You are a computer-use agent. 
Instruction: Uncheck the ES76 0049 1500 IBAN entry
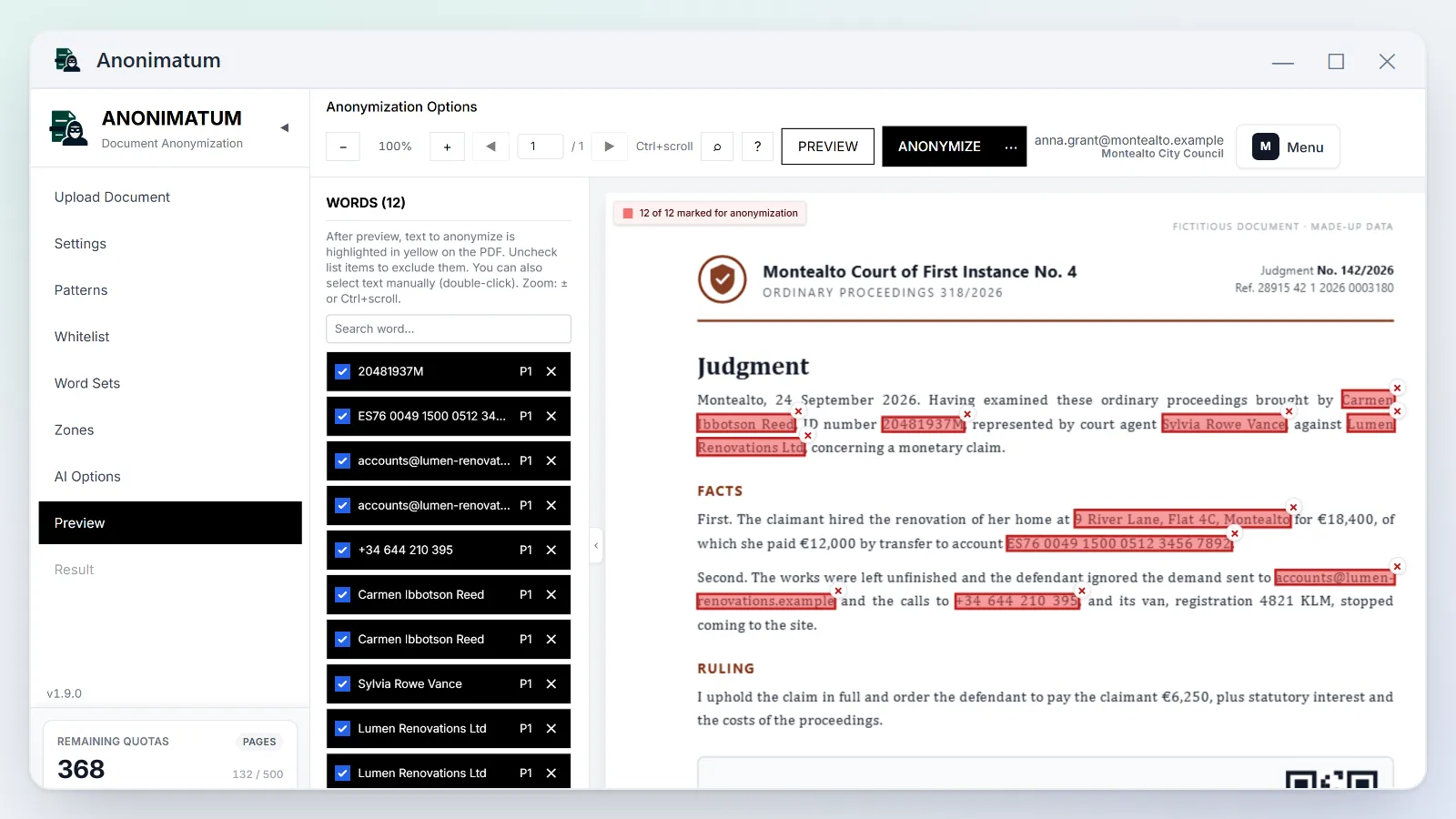343,416
